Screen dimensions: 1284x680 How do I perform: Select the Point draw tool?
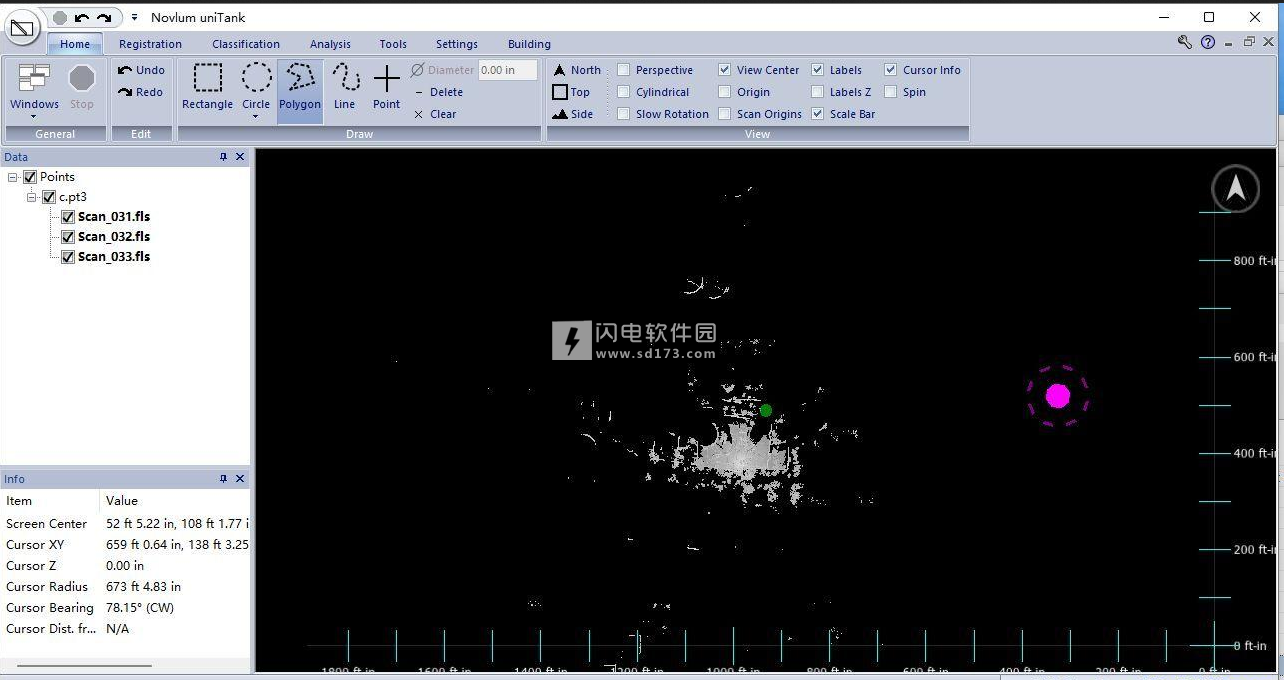point(386,87)
